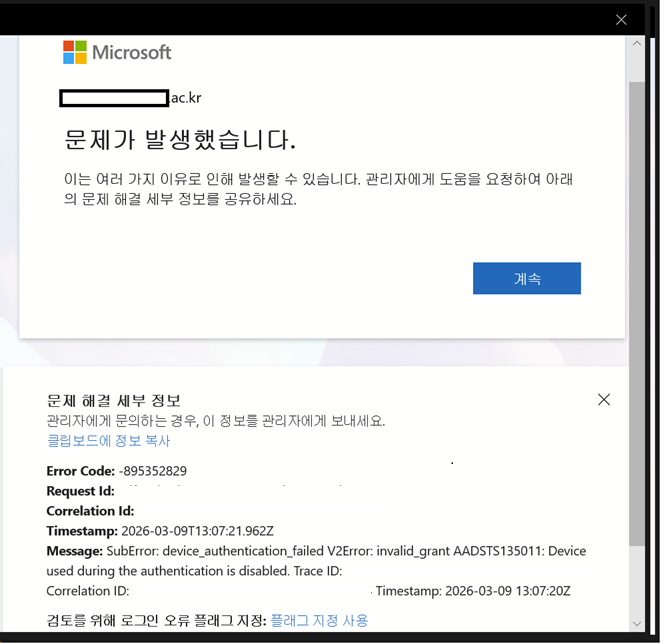Viewport: 661px width, 644px height.
Task: Click the scrollbar down arrow
Action: [x=637, y=623]
